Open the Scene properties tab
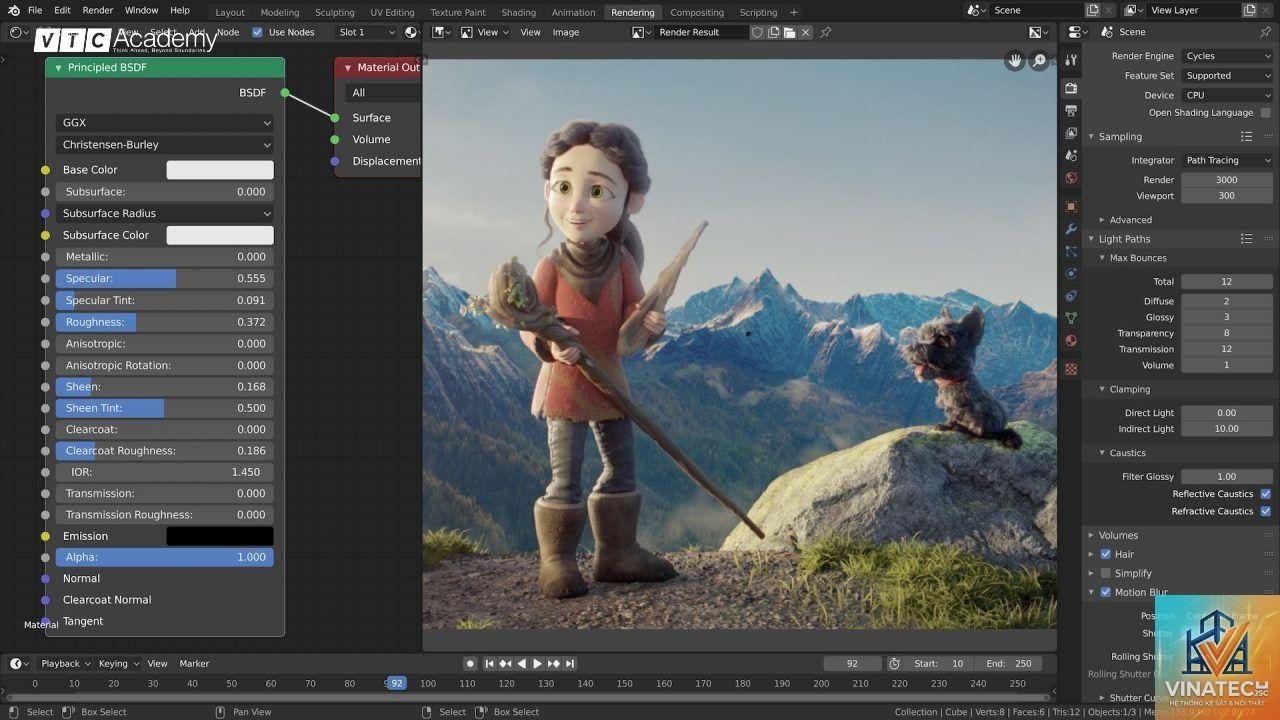 [1071, 155]
